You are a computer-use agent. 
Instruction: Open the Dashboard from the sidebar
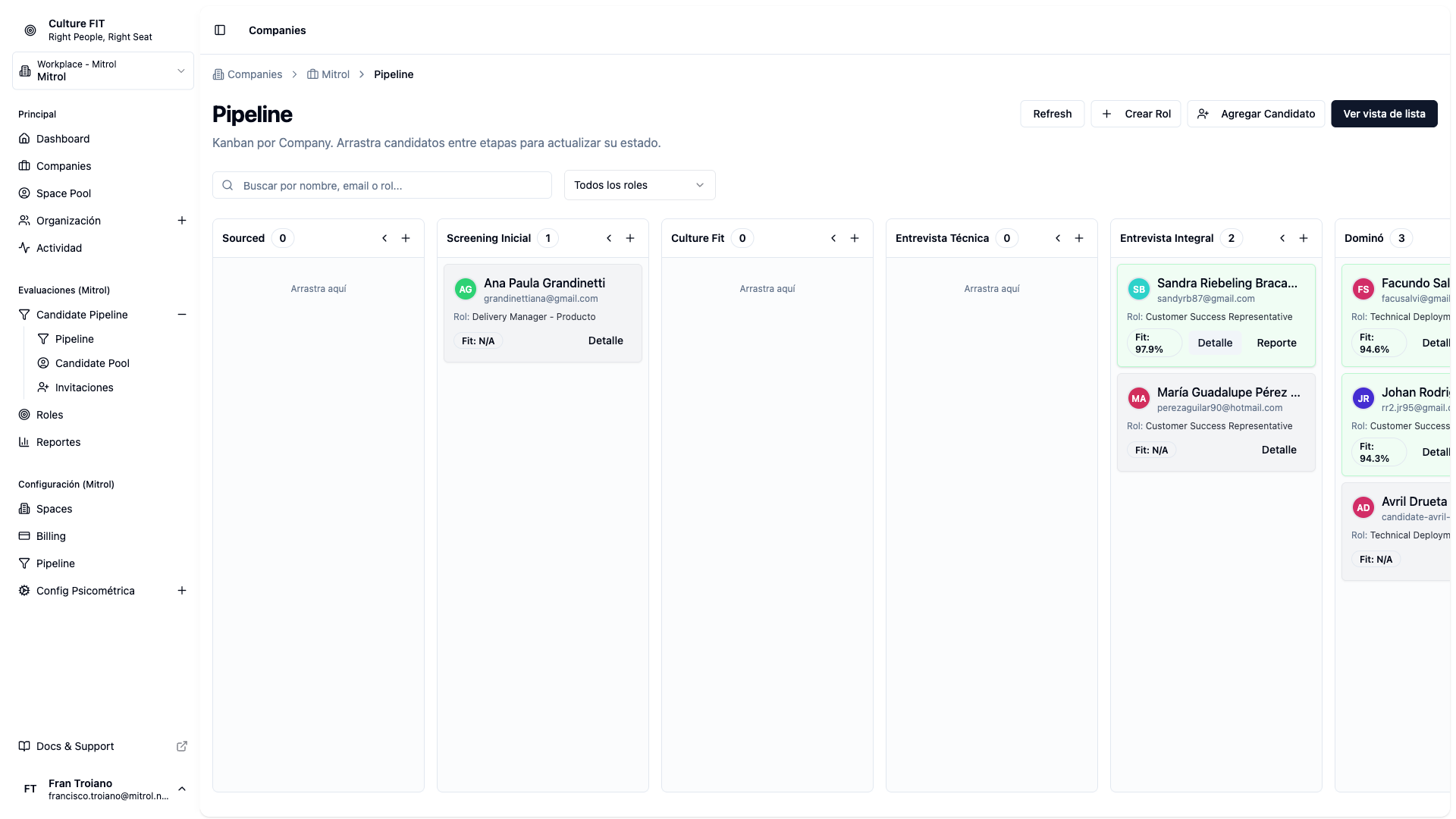click(63, 139)
